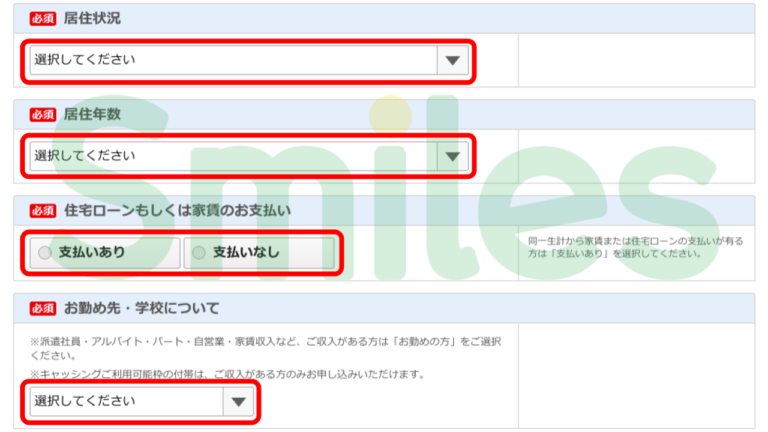Open the お勤め先・学校について dropdown
This screenshot has width=768, height=432.
pyautogui.click(x=142, y=402)
